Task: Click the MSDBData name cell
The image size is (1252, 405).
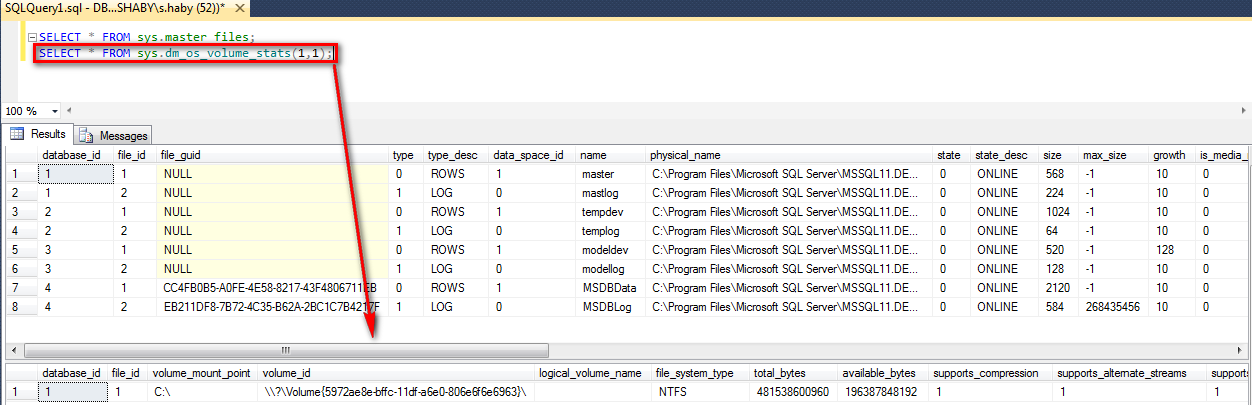Action: tap(609, 287)
